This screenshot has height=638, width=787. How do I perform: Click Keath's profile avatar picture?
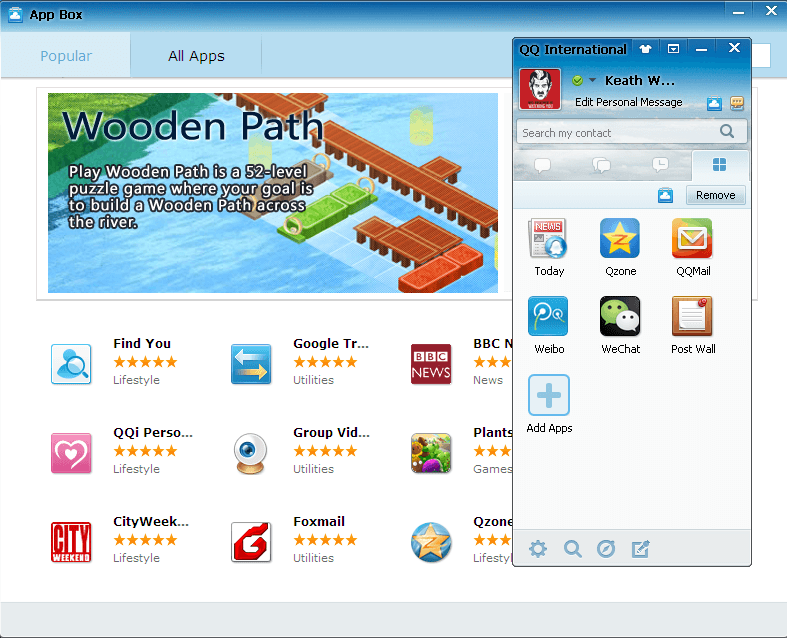point(540,89)
